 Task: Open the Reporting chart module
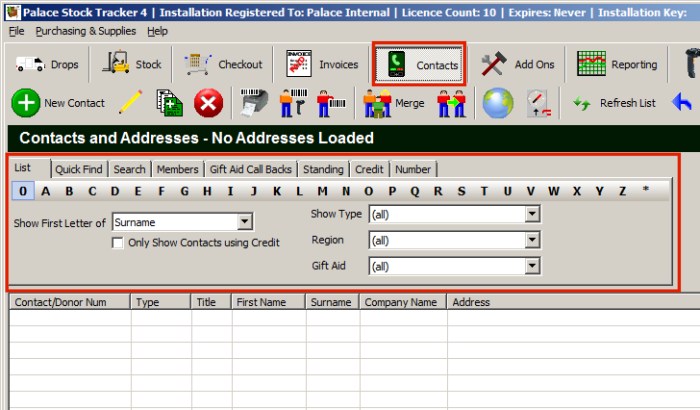click(617, 64)
